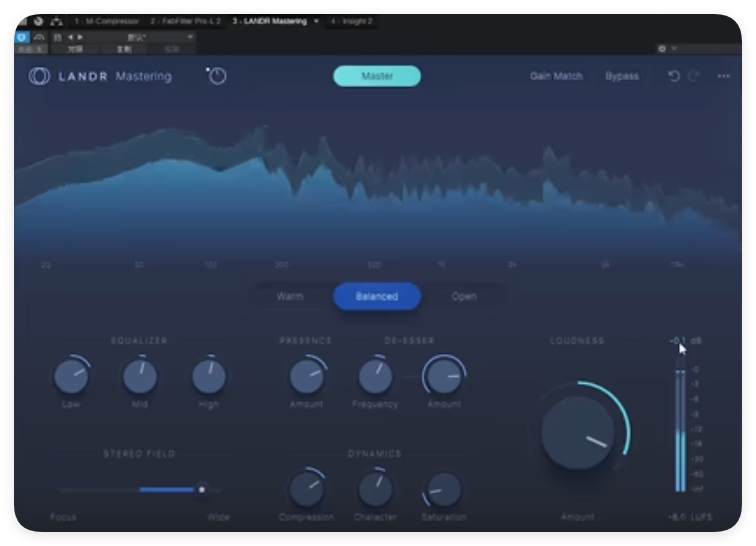Click the Stereo Field slider handle
The width and height of the screenshot is (756, 546).
[202, 490]
